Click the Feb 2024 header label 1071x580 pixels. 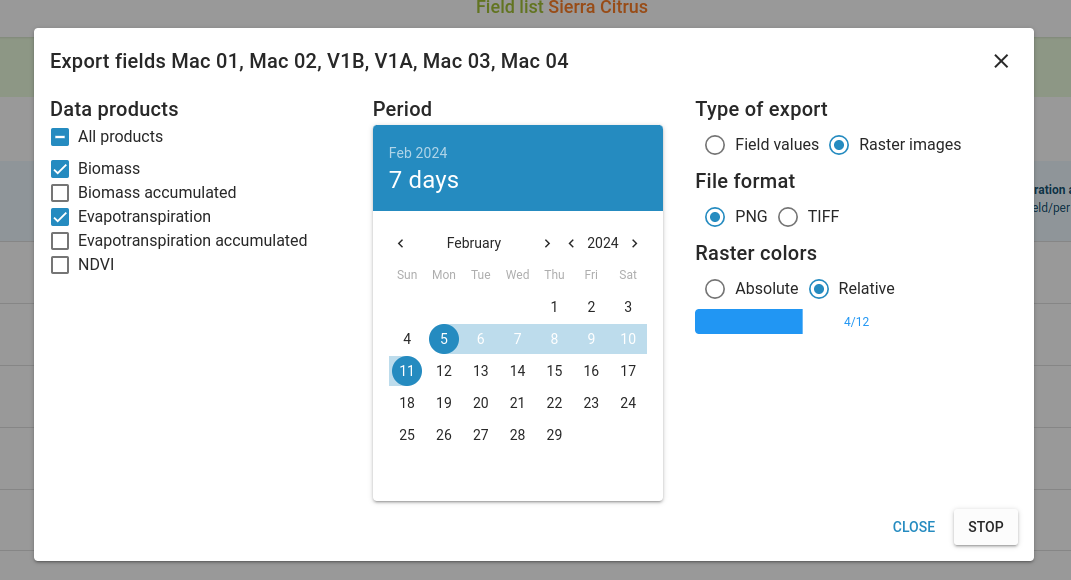pos(418,153)
